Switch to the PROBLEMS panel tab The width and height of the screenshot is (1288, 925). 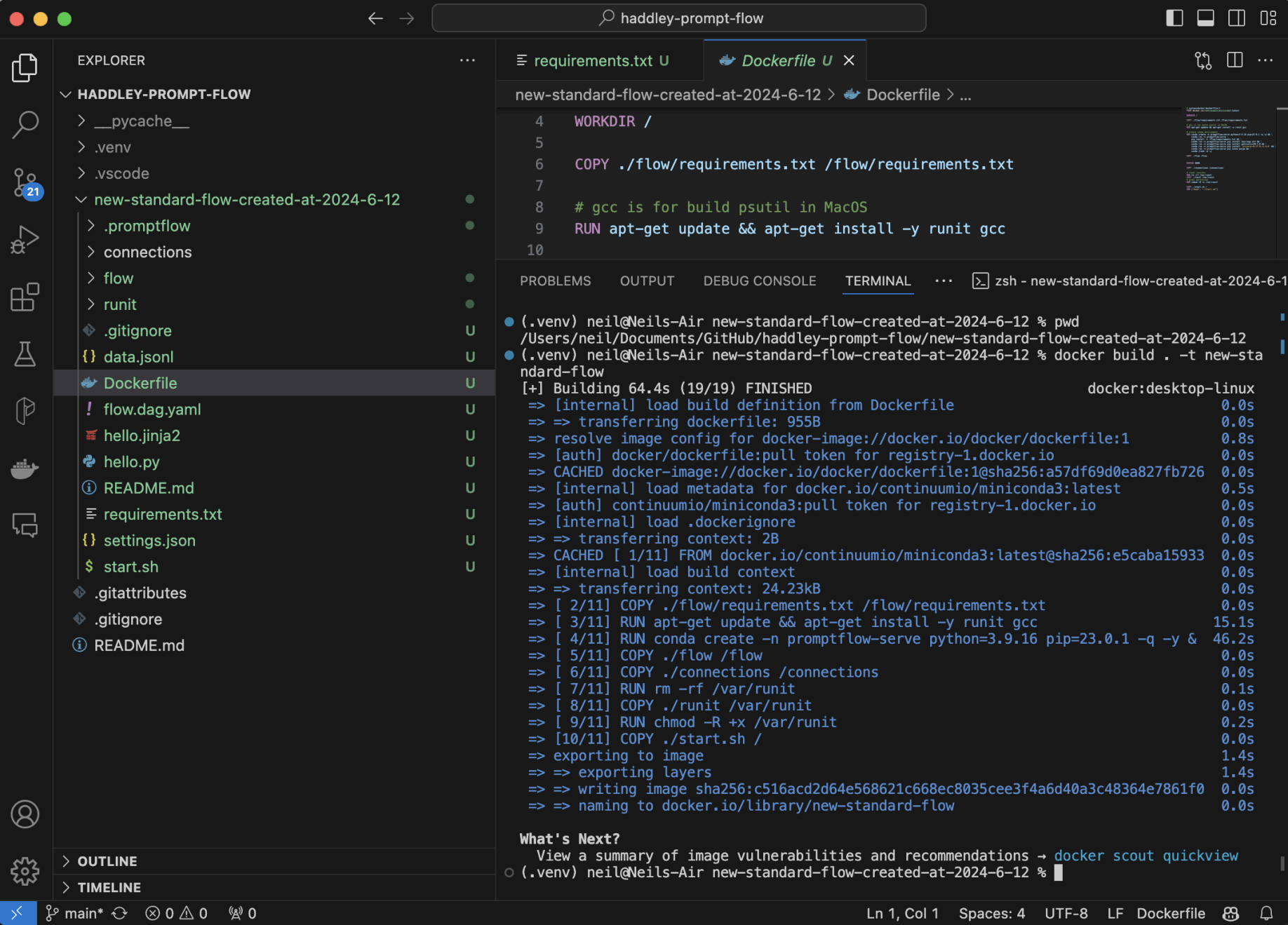(555, 281)
